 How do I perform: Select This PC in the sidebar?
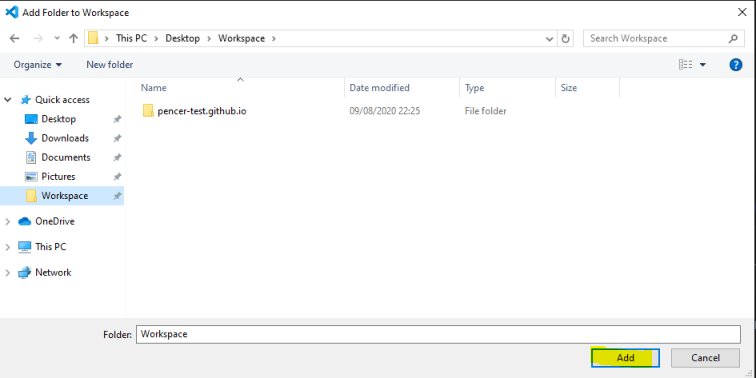pyautogui.click(x=51, y=247)
